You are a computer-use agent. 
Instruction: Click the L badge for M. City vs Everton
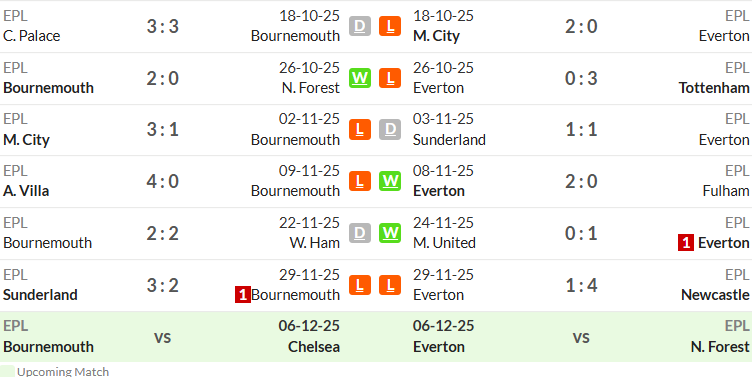coord(390,26)
